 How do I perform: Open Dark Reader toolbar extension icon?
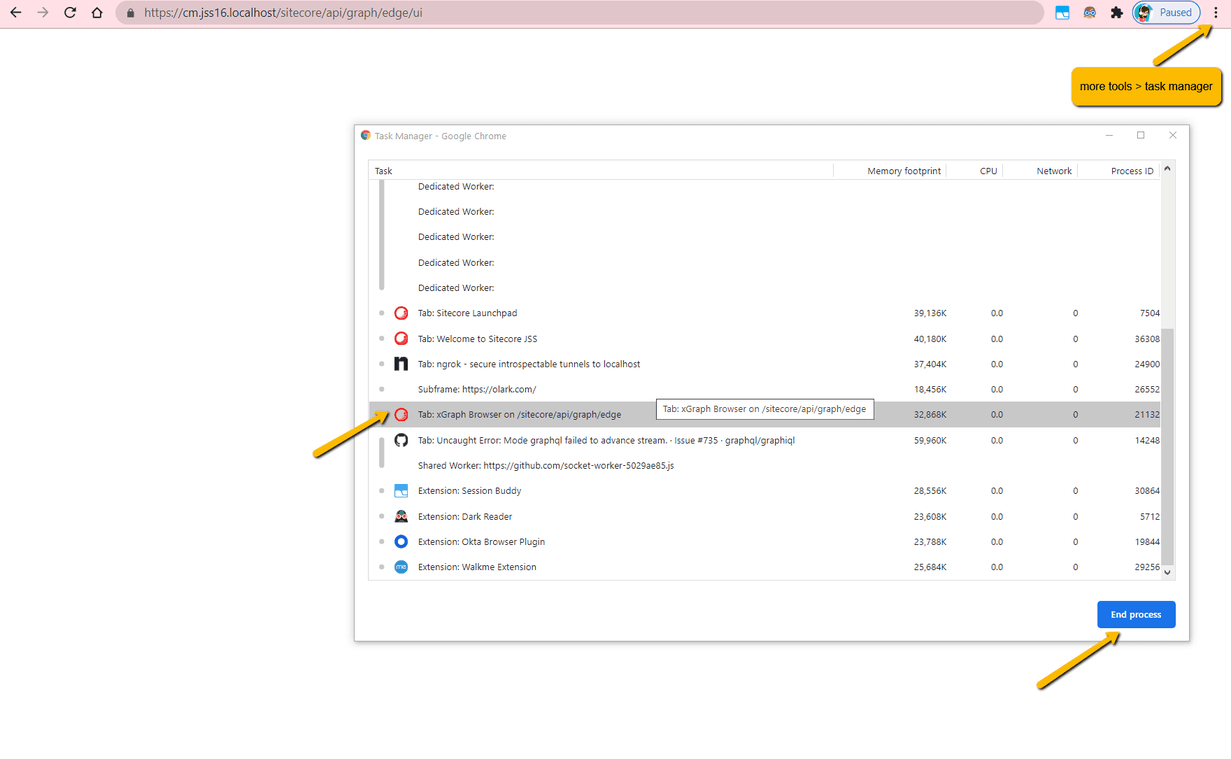click(x=1089, y=13)
